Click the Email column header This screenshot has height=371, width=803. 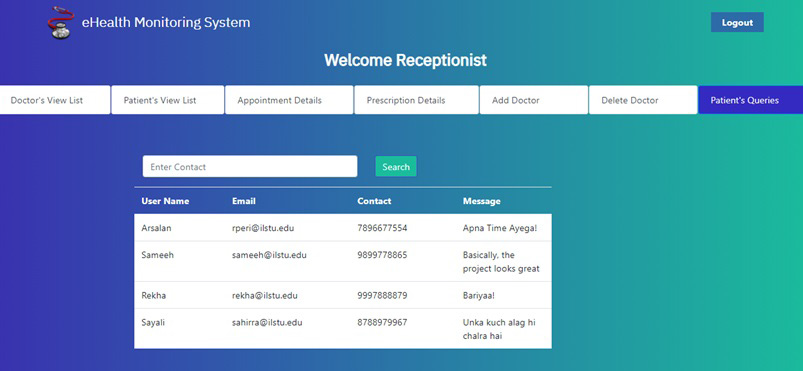coord(244,201)
